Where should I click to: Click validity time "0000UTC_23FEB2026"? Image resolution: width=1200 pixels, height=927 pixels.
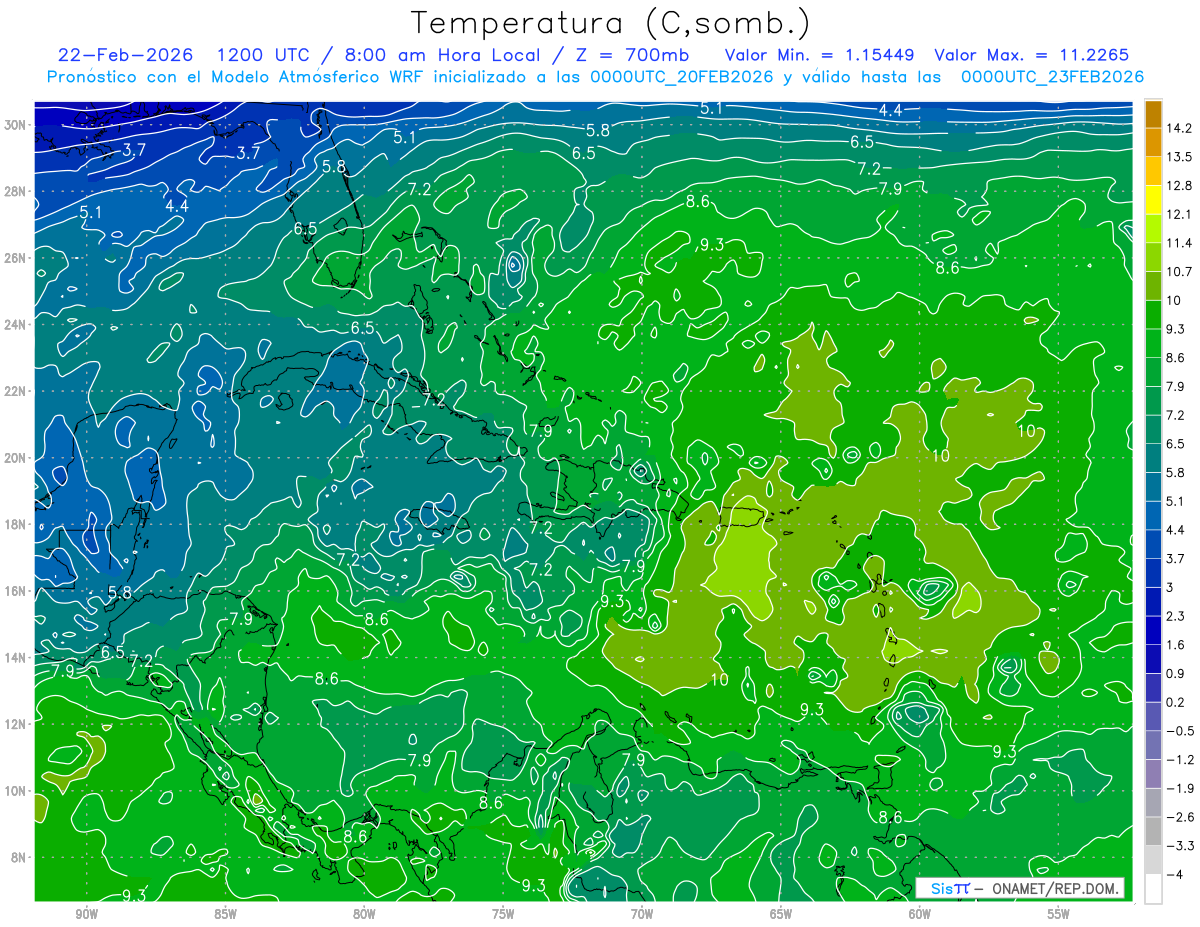(x=1052, y=76)
